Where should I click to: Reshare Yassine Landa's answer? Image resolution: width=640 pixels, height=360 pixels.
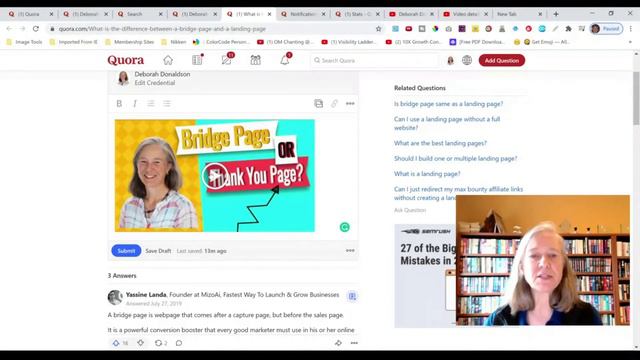[158, 343]
